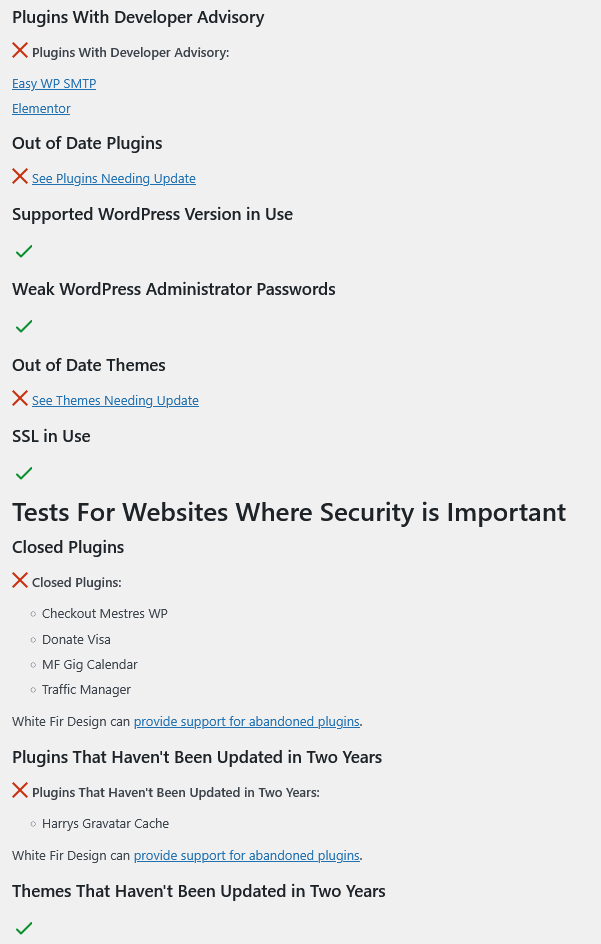Click green checkmark under Weak WordPress Administrator Passwords
This screenshot has width=601, height=944.
(x=24, y=326)
